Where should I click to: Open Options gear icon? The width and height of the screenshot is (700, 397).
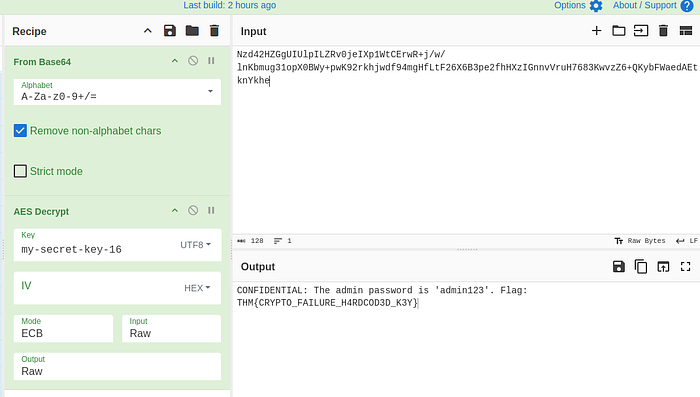point(596,6)
